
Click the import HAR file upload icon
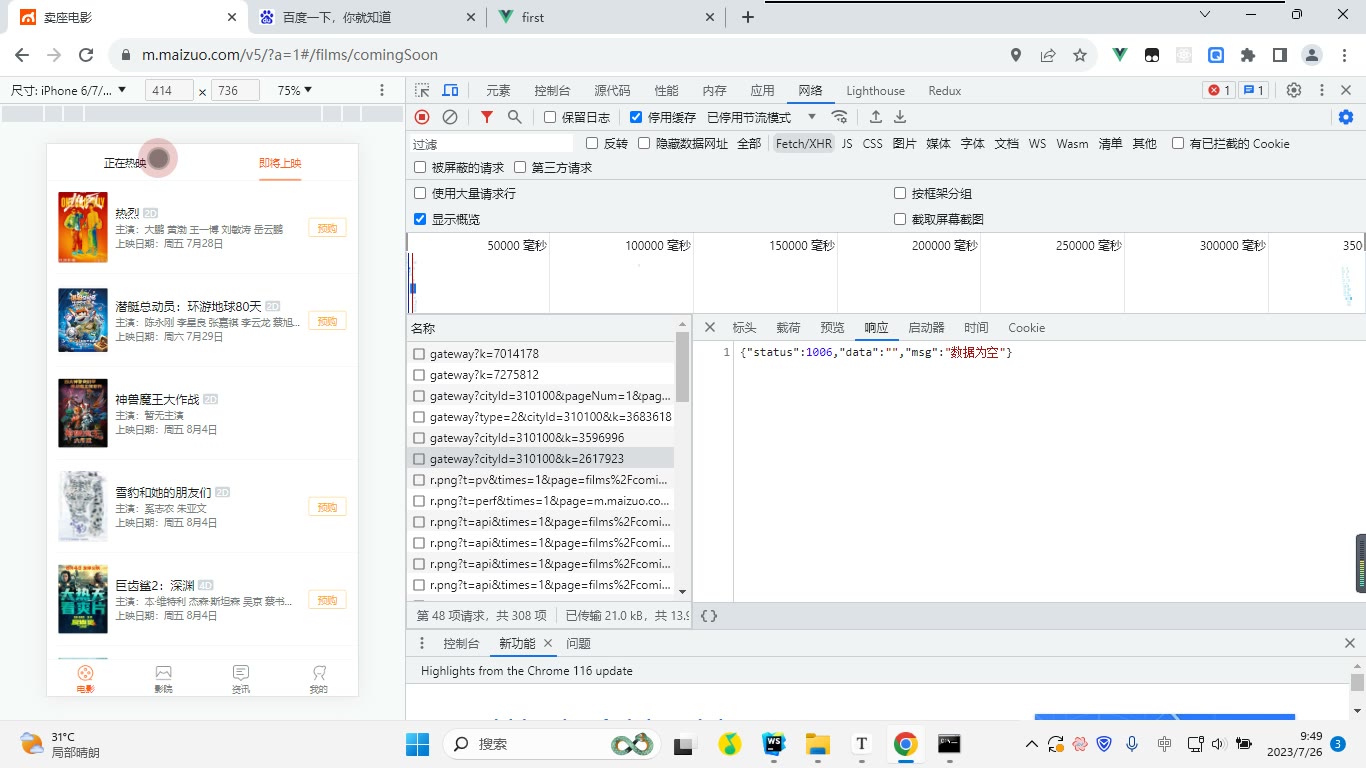click(876, 117)
